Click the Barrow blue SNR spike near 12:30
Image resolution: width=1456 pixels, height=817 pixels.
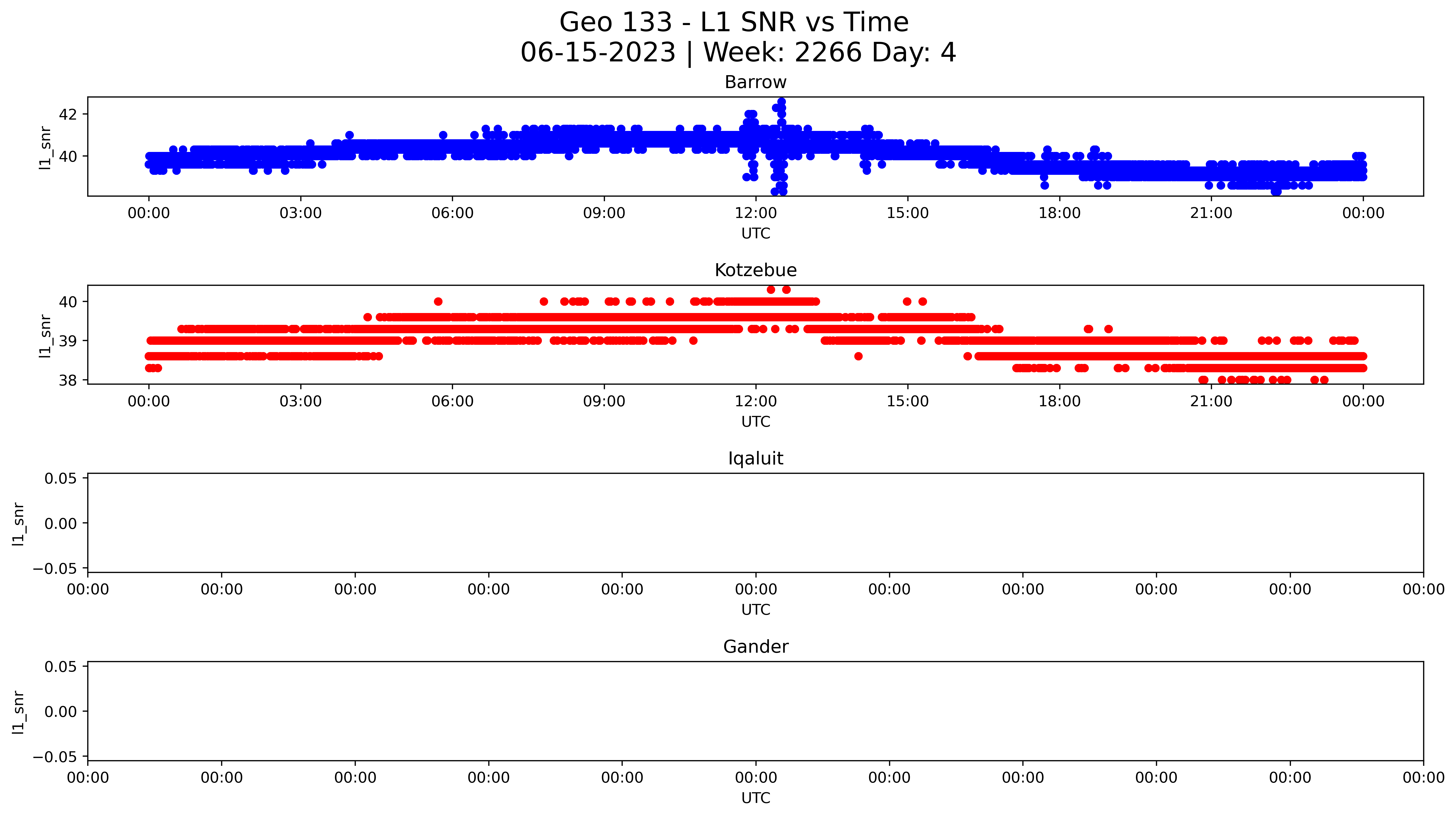click(x=780, y=147)
